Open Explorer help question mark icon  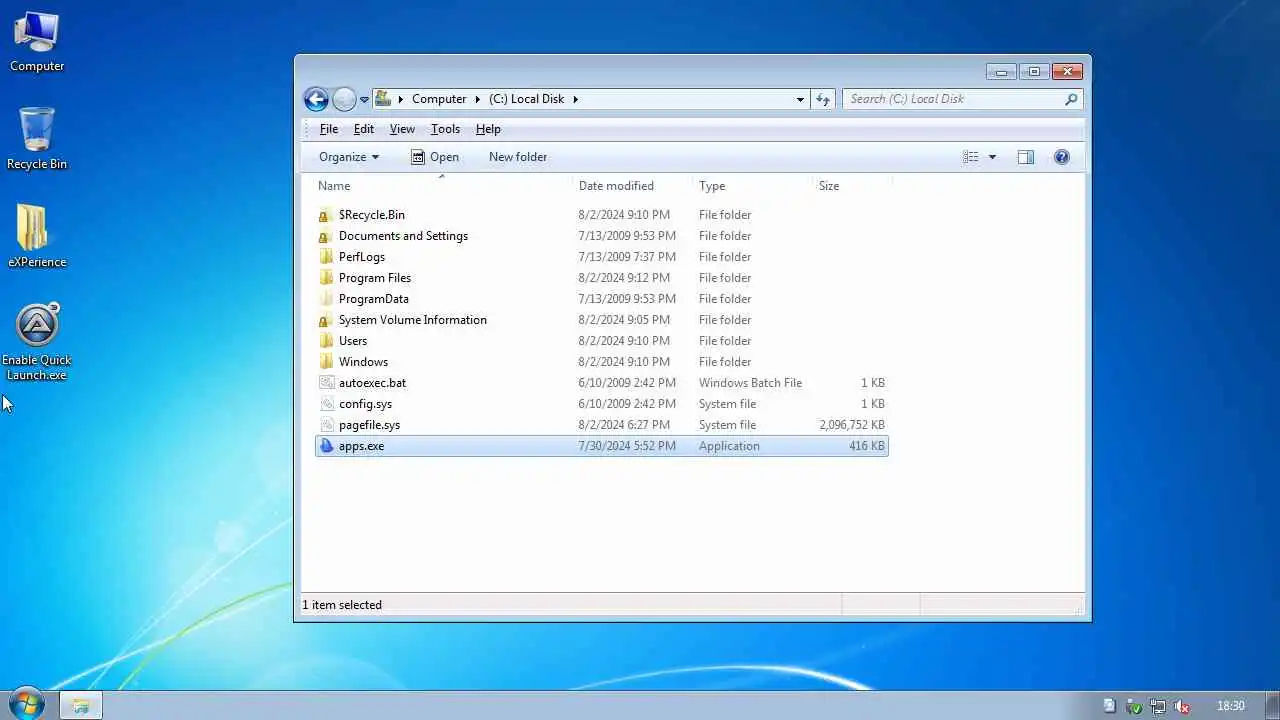click(x=1062, y=157)
